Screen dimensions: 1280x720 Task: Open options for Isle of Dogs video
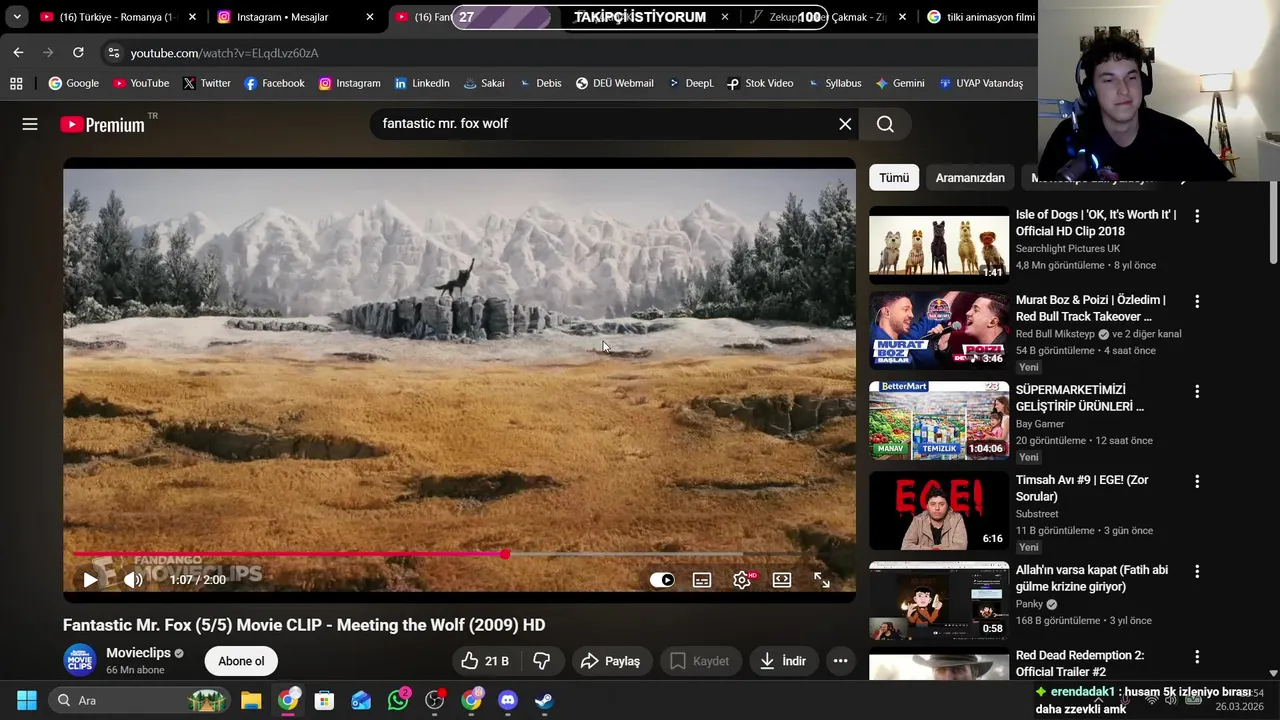(1197, 216)
